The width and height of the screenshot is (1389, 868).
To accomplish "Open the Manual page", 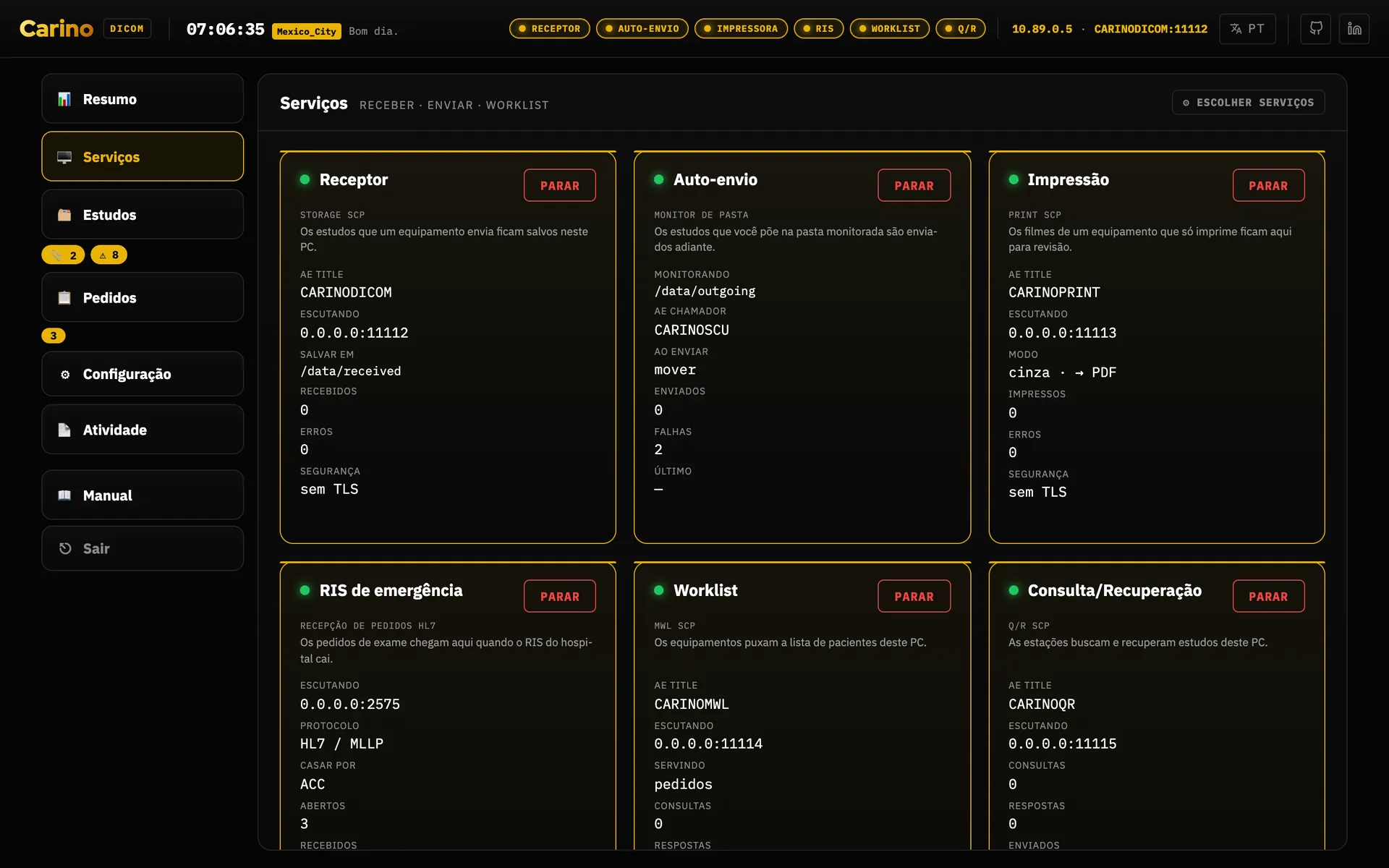I will click(143, 495).
